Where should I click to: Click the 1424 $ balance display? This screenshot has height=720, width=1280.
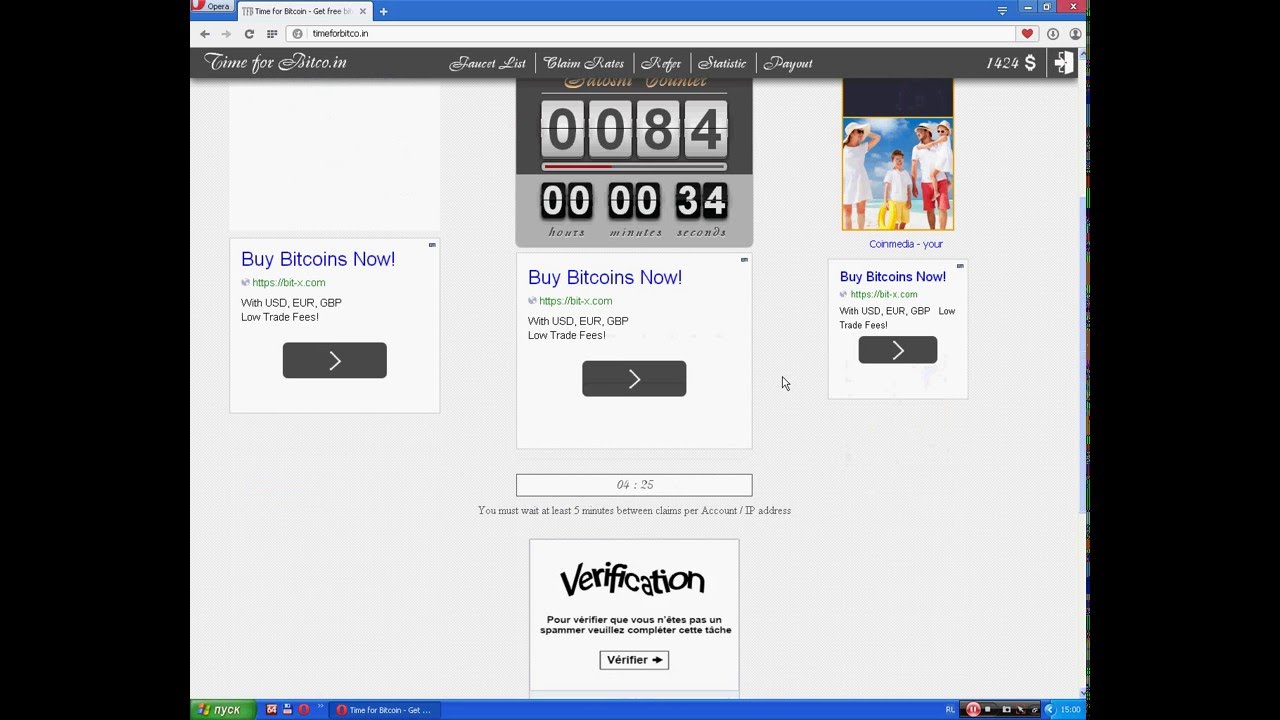1010,63
